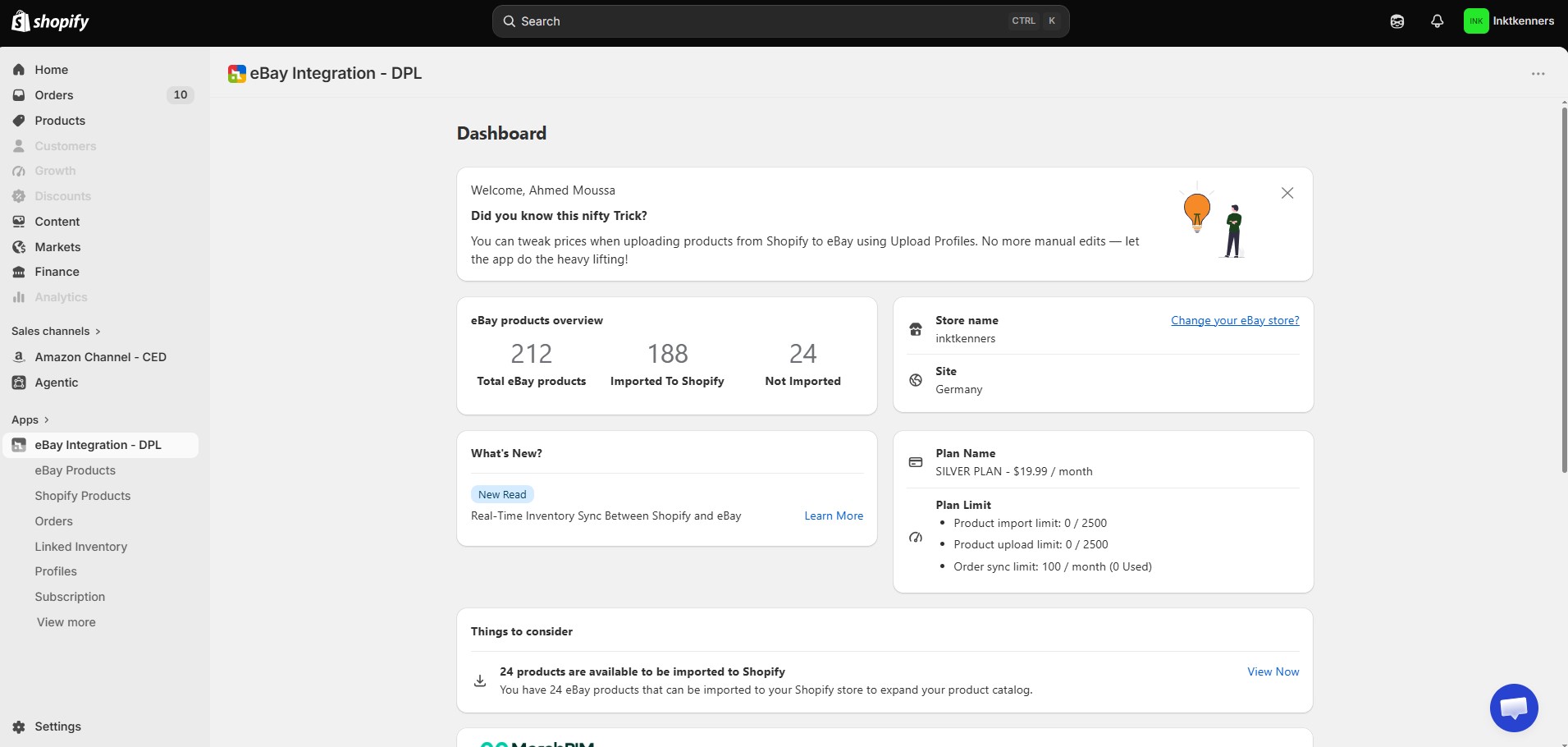Click View Now link
Viewport: 1568px width, 747px height.
click(1273, 671)
